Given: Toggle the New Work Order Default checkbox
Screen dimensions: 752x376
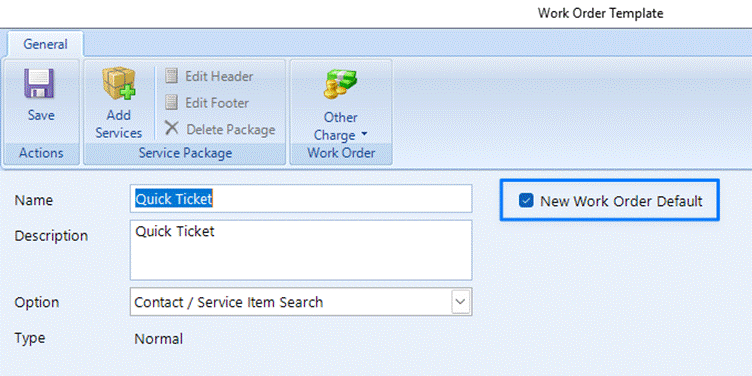Looking at the screenshot, I should [526, 200].
